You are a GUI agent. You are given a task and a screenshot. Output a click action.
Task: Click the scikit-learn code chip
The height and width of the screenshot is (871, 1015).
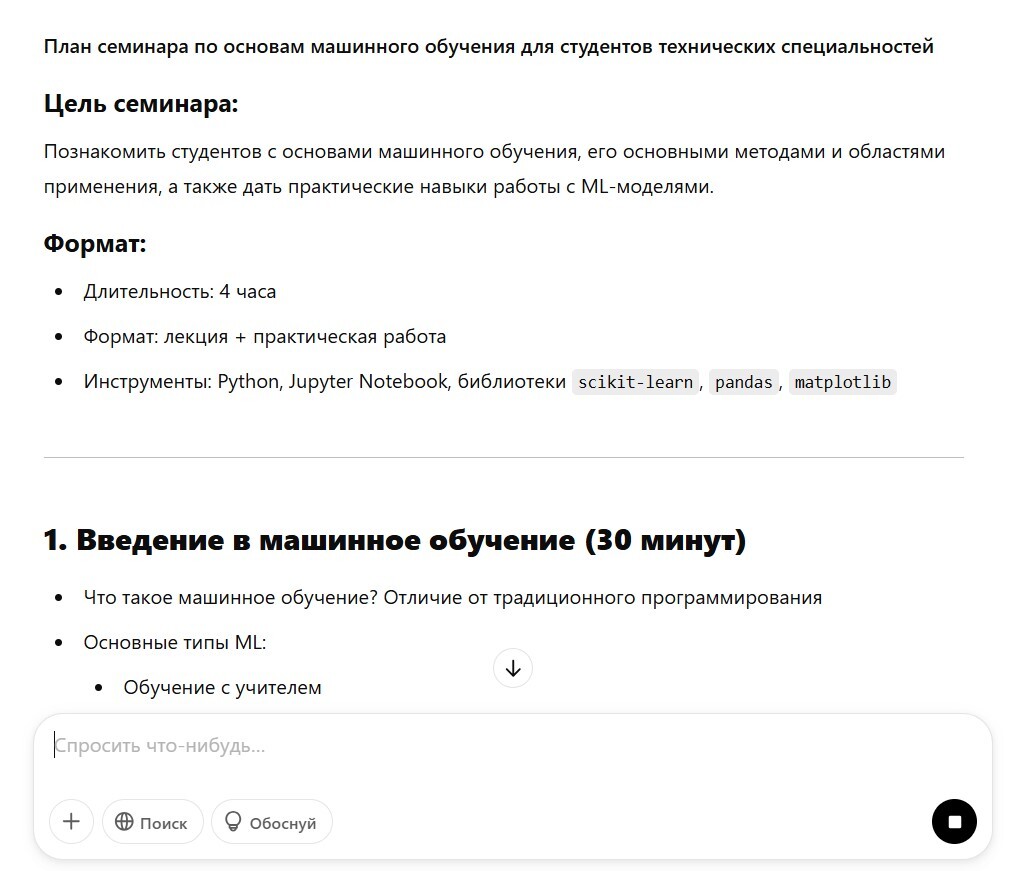[635, 382]
